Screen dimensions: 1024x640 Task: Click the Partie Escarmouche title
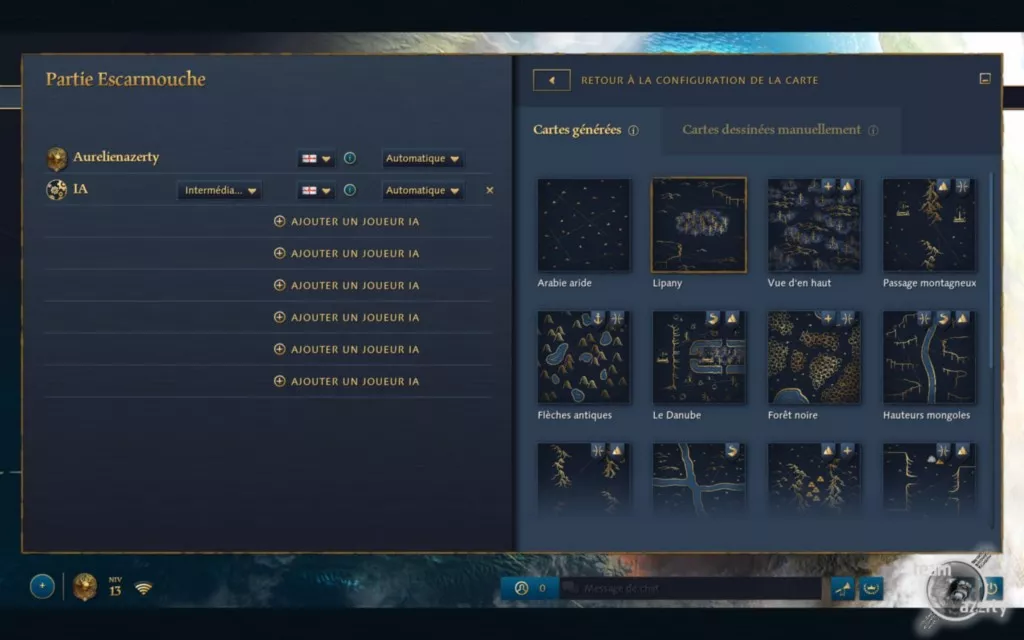click(x=125, y=79)
